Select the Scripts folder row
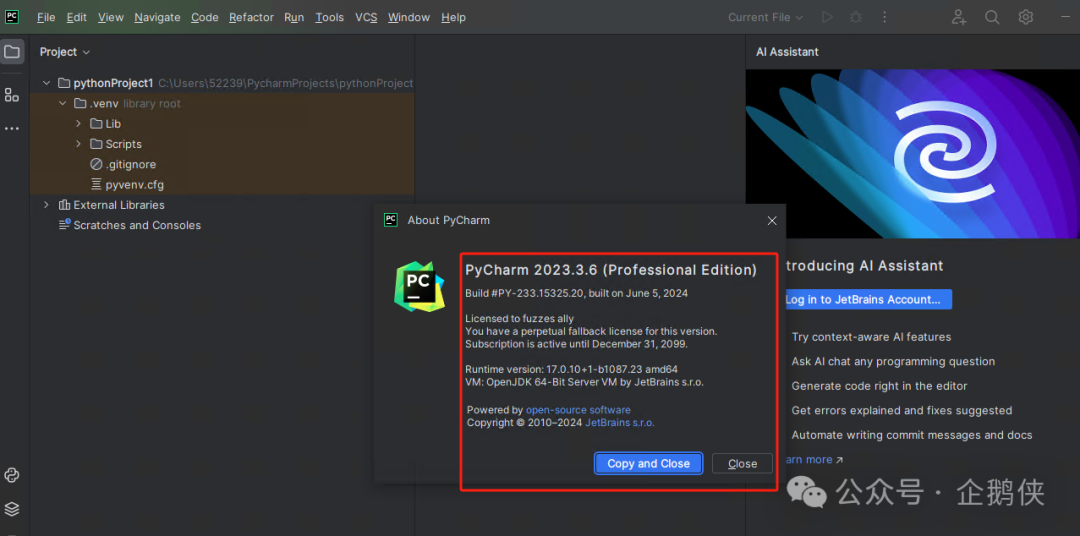This screenshot has width=1080, height=536. tap(222, 144)
